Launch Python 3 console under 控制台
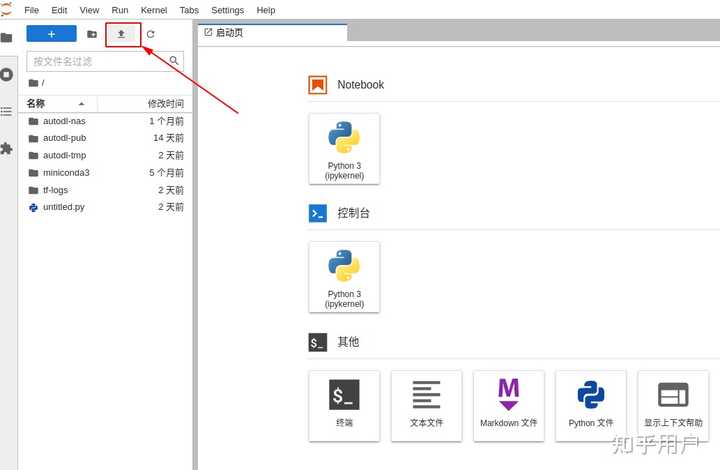This screenshot has height=470, width=720. pyautogui.click(x=344, y=277)
